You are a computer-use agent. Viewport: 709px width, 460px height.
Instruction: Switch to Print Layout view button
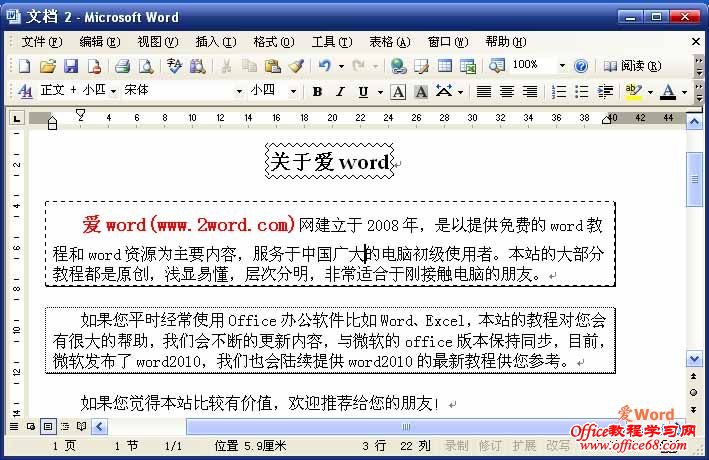(x=48, y=427)
